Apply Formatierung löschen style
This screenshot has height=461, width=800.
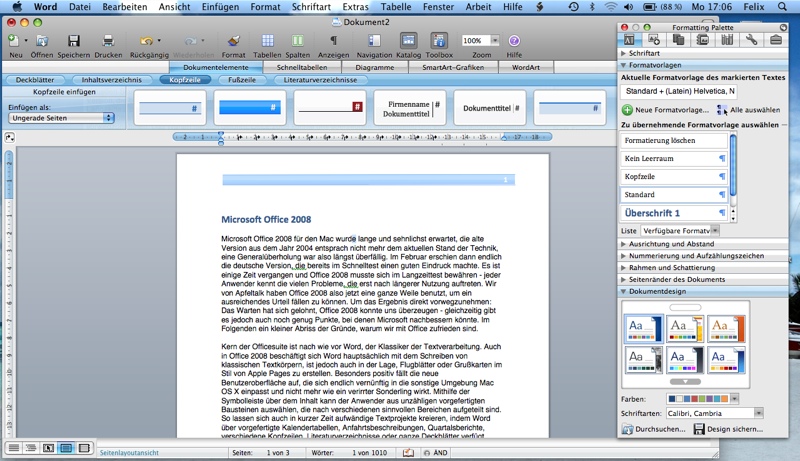673,140
